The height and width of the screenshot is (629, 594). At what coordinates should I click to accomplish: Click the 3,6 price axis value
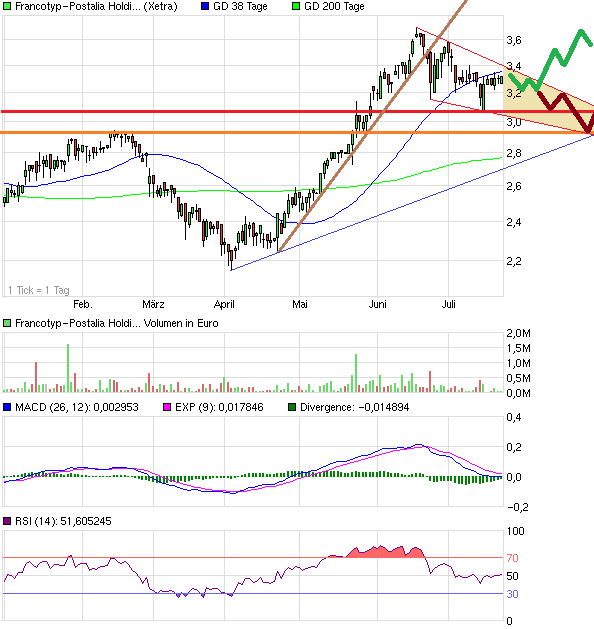pyautogui.click(x=514, y=40)
